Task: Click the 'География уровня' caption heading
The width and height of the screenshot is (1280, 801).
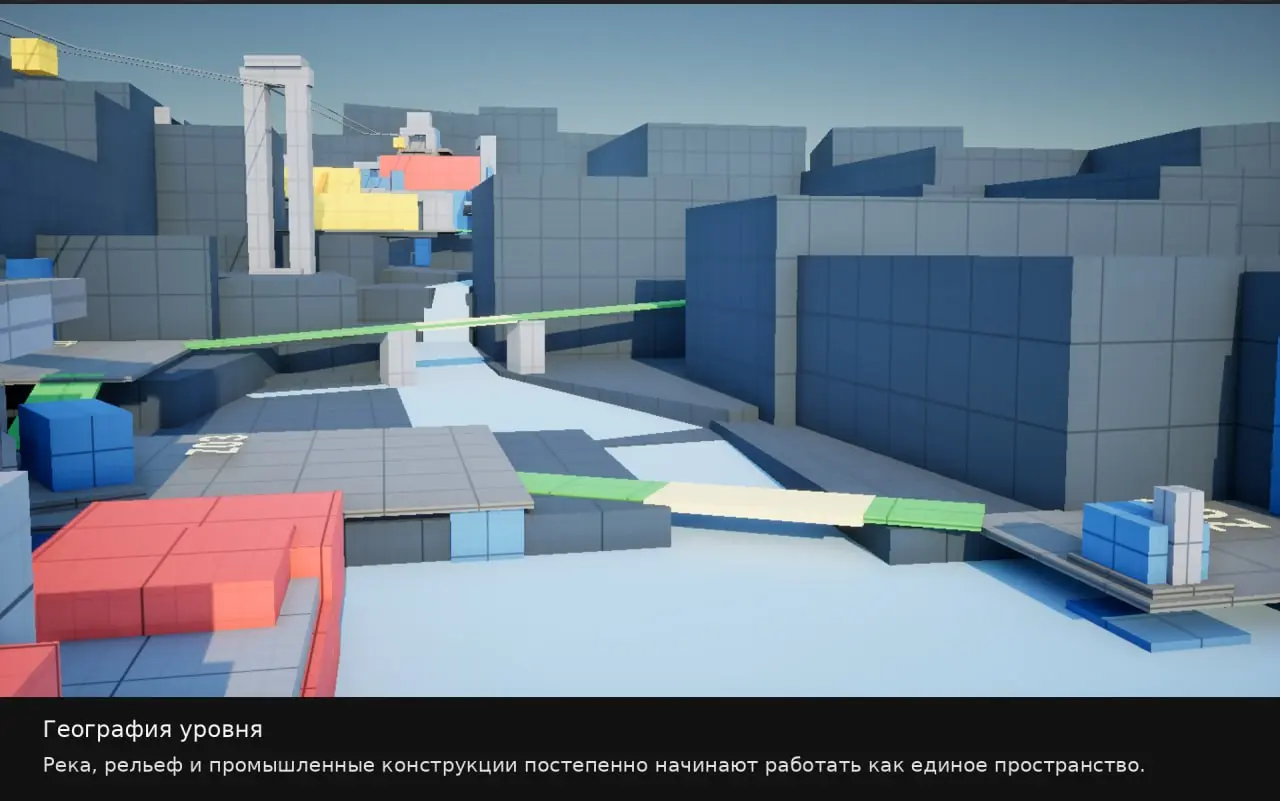Action: (x=152, y=730)
